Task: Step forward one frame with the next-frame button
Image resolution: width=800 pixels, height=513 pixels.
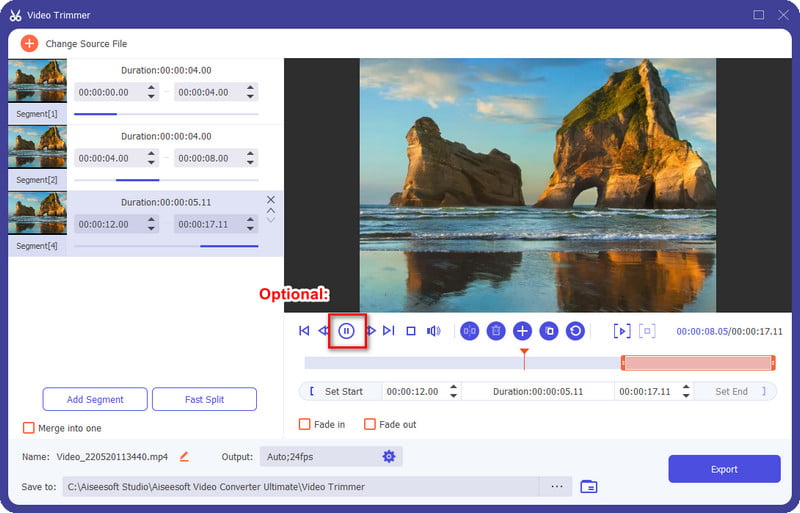Action: click(371, 331)
